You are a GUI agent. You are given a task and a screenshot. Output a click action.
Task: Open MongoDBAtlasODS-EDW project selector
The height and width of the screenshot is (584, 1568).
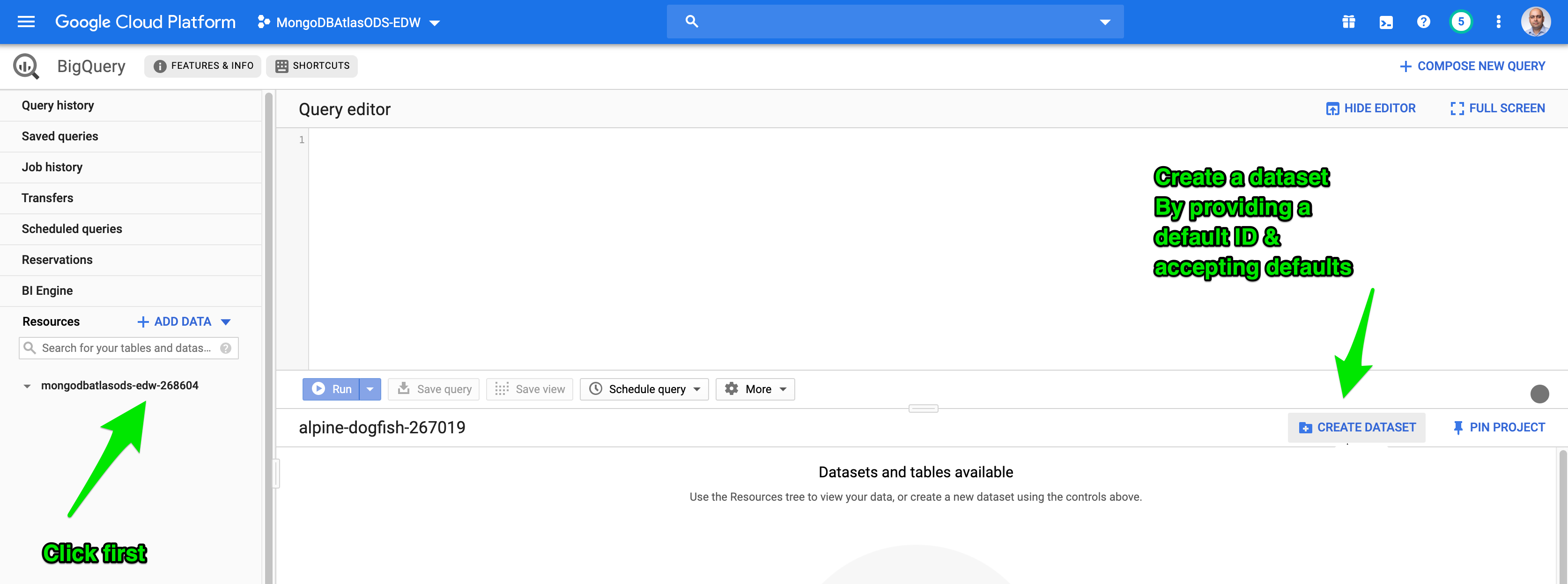(348, 22)
